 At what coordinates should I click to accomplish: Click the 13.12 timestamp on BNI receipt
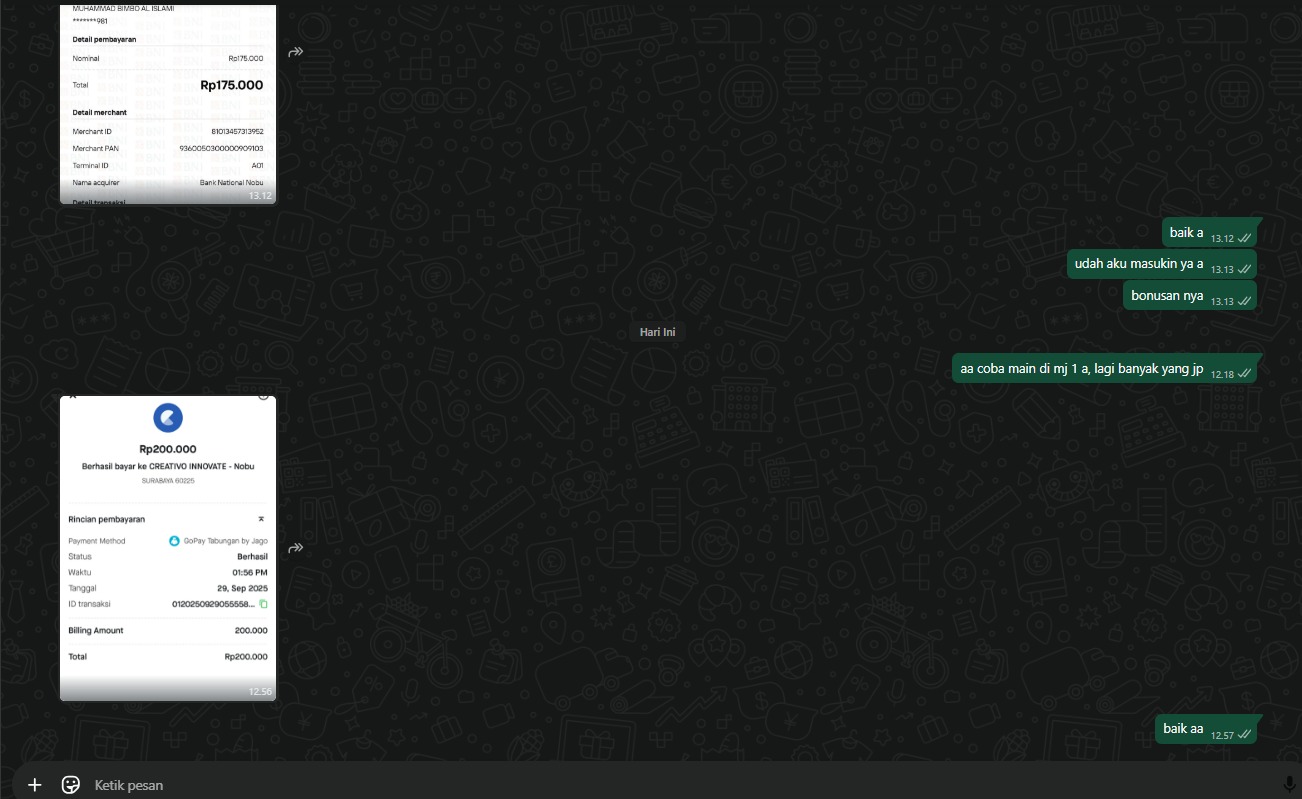260,196
